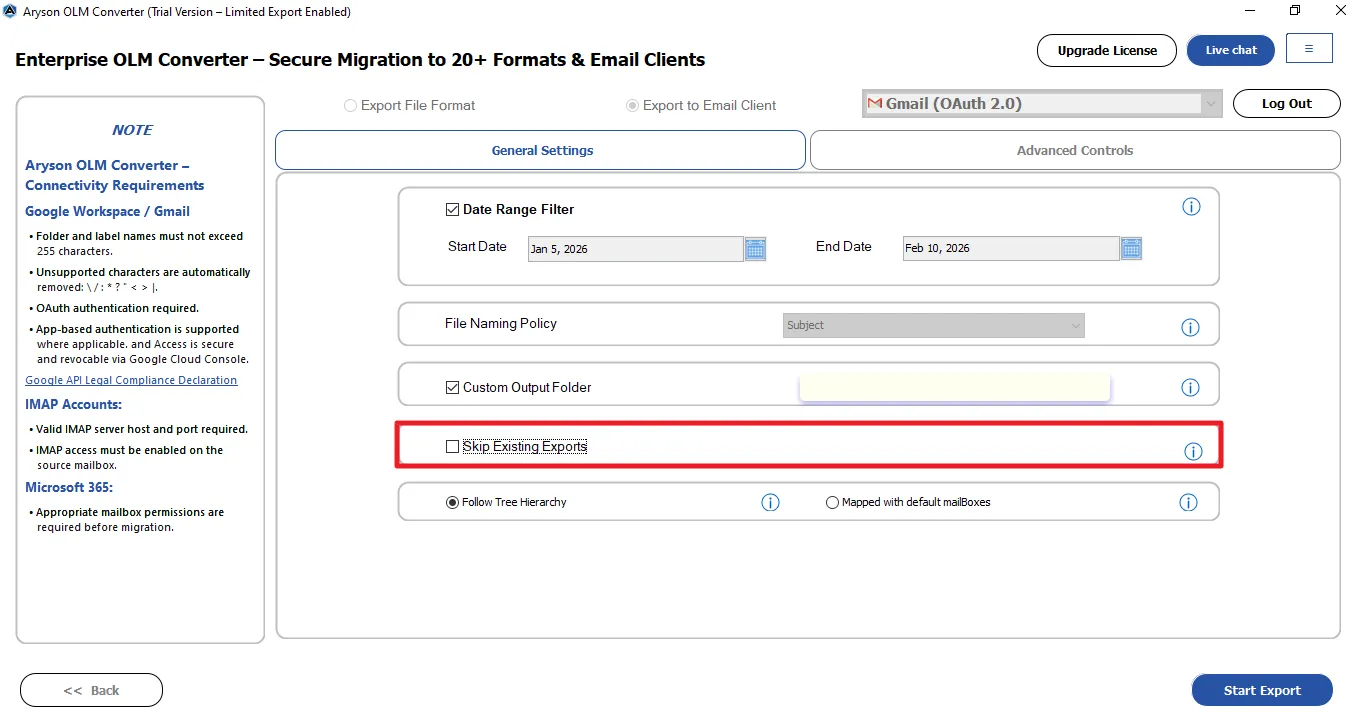The width and height of the screenshot is (1366, 728).
Task: Select the General Settings tab
Action: coord(541,151)
